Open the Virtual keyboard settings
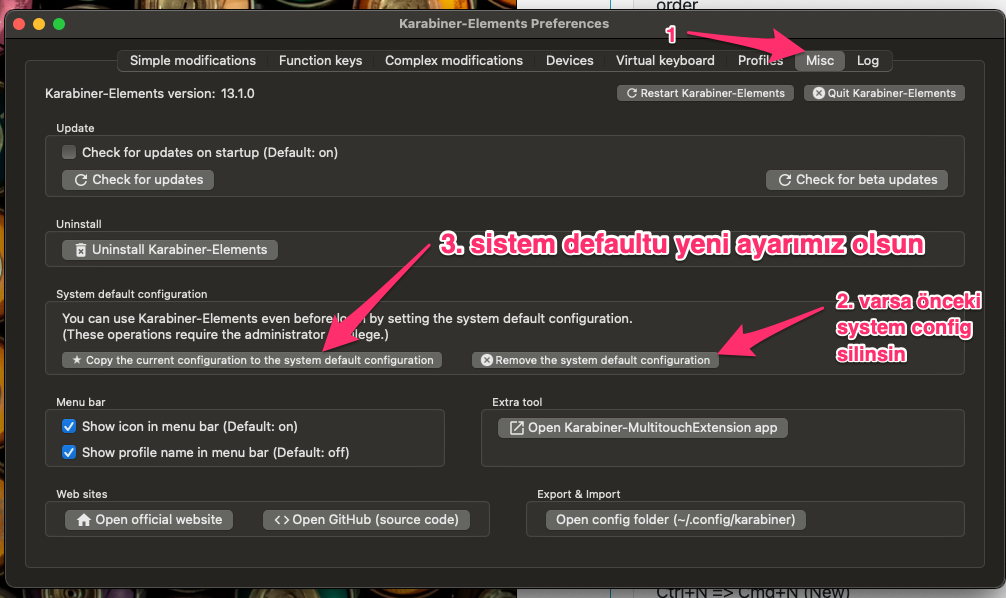The width and height of the screenshot is (1006, 598). click(665, 60)
